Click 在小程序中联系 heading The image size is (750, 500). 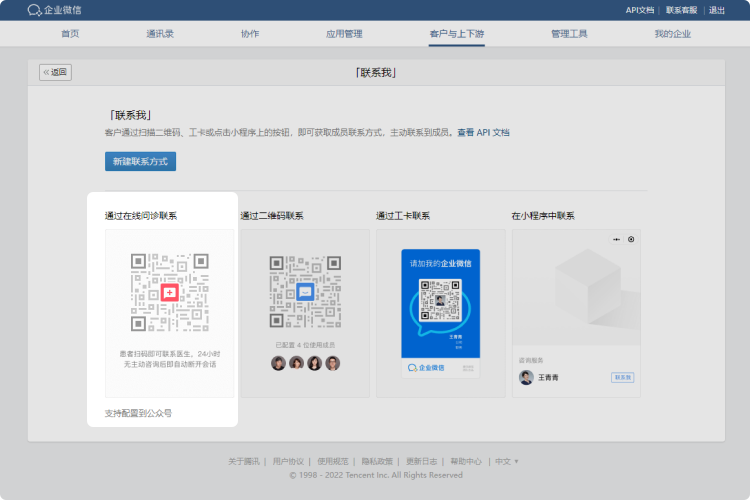pyautogui.click(x=543, y=216)
